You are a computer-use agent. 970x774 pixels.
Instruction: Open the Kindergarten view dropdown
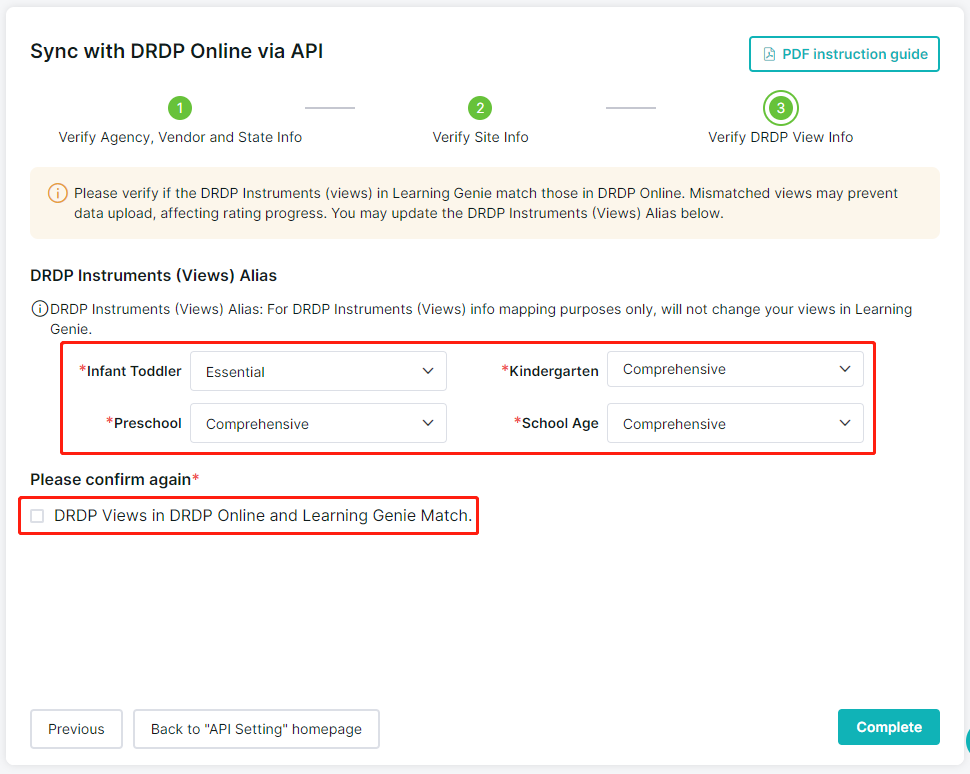click(x=735, y=369)
